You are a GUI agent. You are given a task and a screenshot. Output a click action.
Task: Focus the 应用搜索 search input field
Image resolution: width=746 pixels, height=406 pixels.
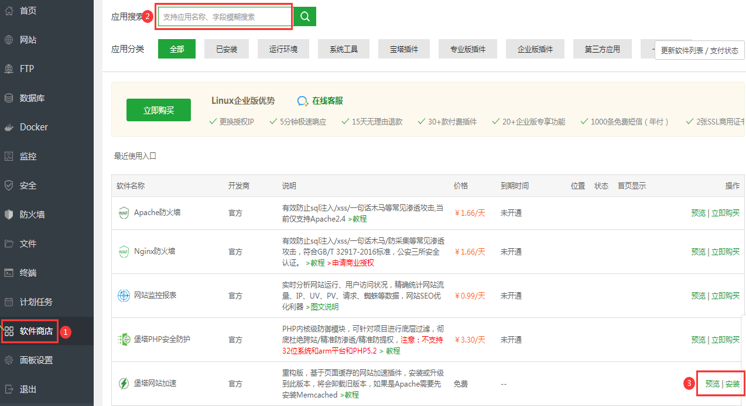[226, 17]
